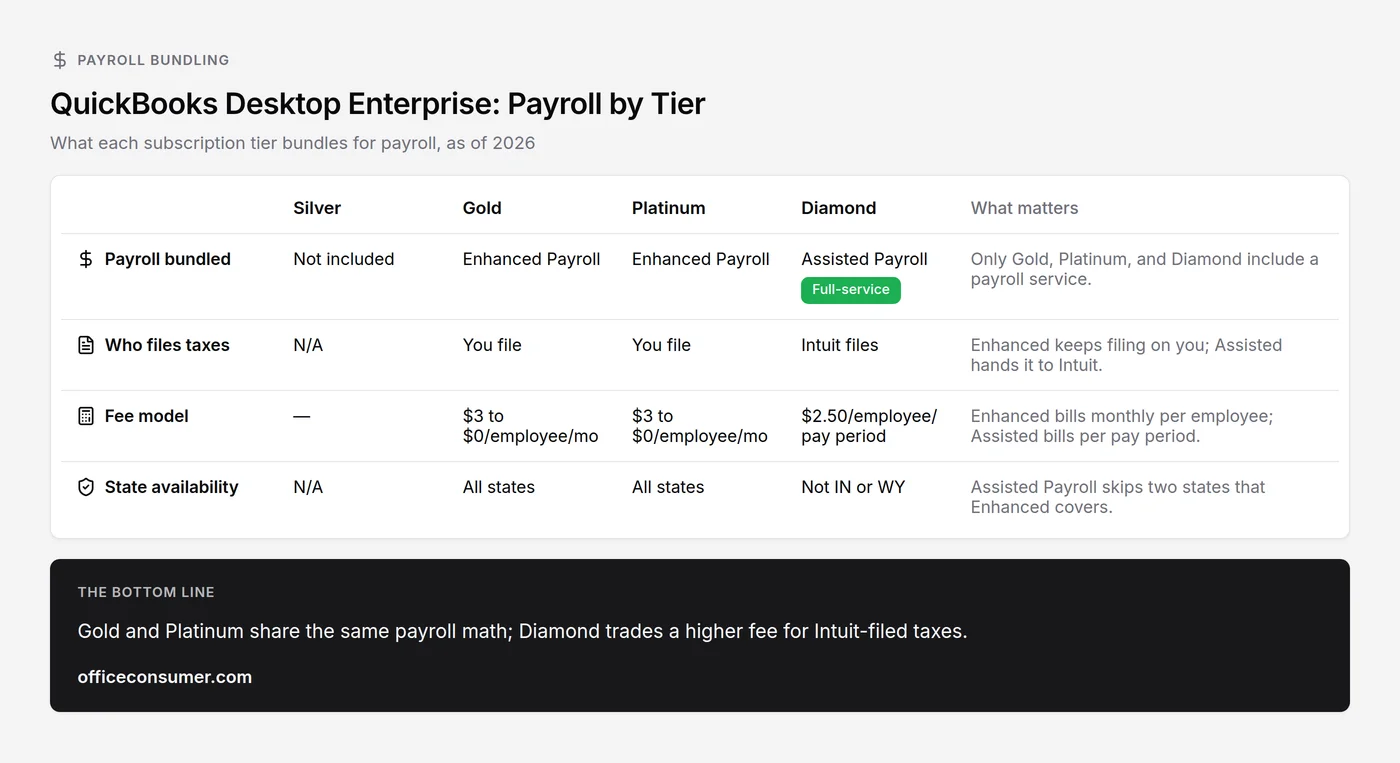This screenshot has width=1400, height=763.
Task: Click the Payroll bundled row label
Action: point(168,259)
